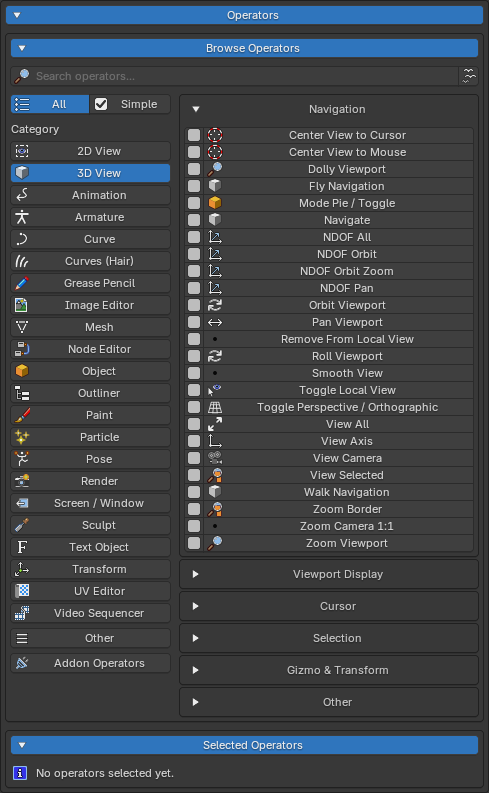
Task: Check the Fly Navigation box
Action: click(x=194, y=186)
